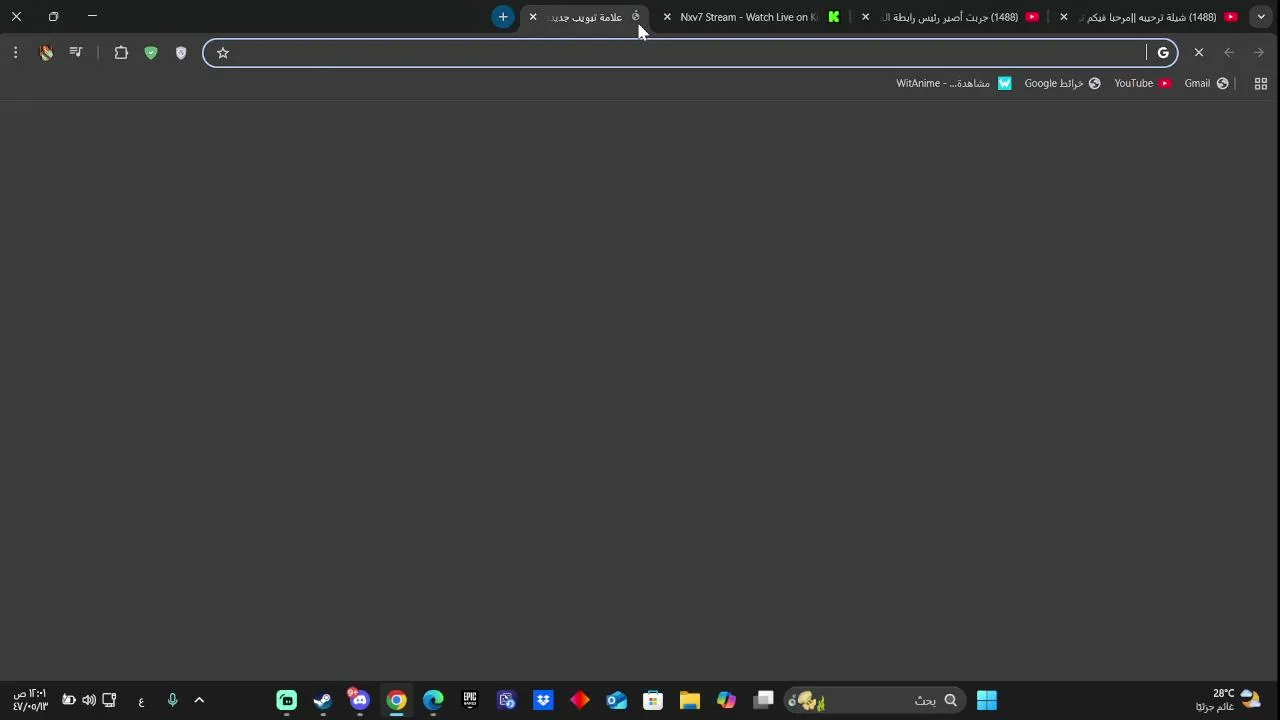This screenshot has height=720, width=1280.
Task: Open the green chat app on the taskbar
Action: [287, 700]
